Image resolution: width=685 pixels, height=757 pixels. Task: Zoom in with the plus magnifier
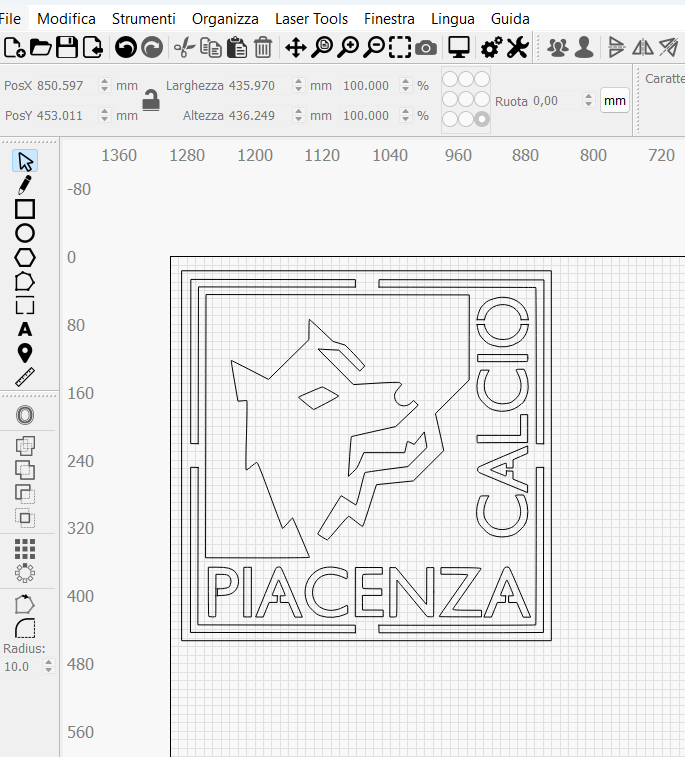point(348,48)
